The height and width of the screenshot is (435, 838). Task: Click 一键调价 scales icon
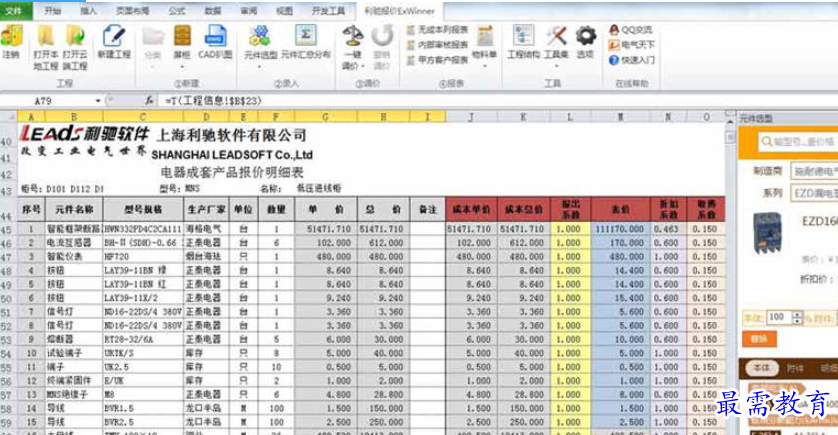353,36
